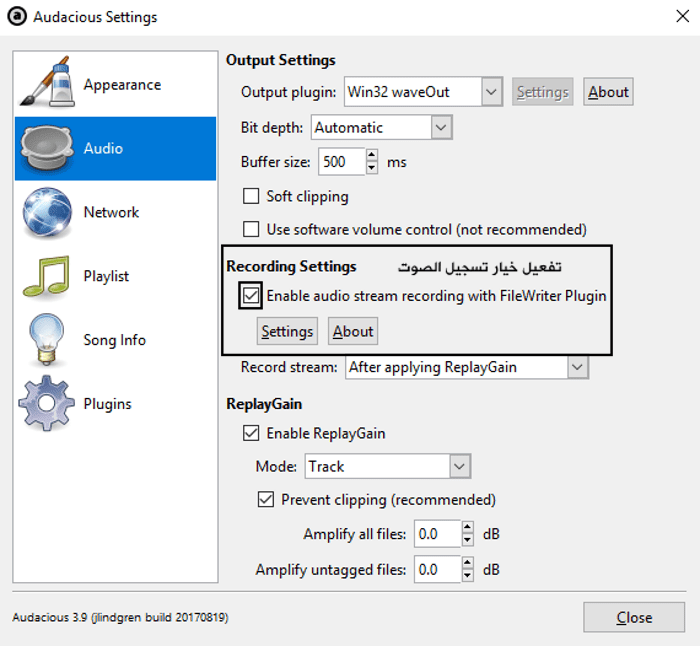This screenshot has height=646, width=700.
Task: Click the Playlist music note icon
Action: (46, 276)
